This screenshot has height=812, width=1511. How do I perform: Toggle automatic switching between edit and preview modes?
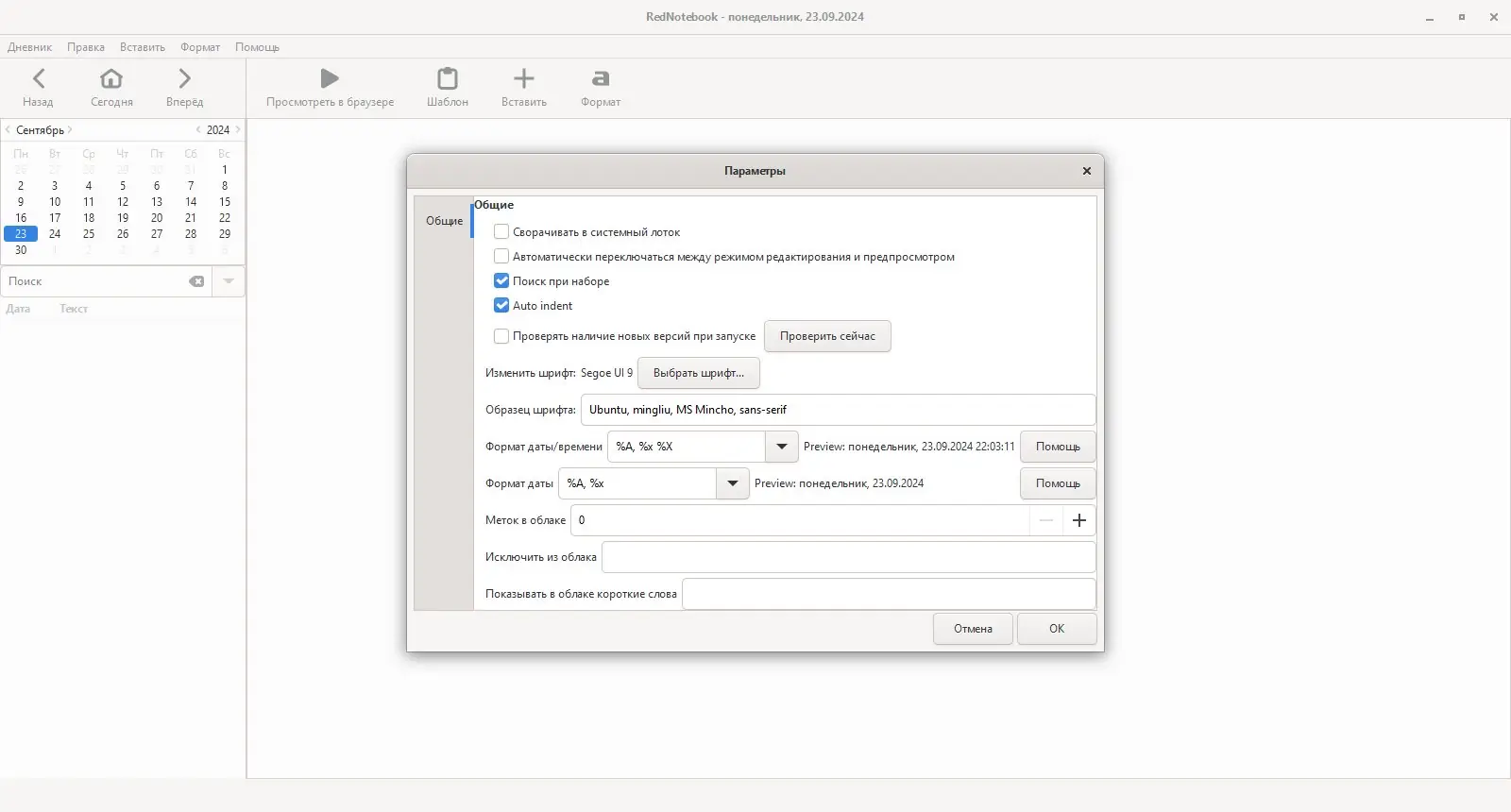(x=501, y=256)
